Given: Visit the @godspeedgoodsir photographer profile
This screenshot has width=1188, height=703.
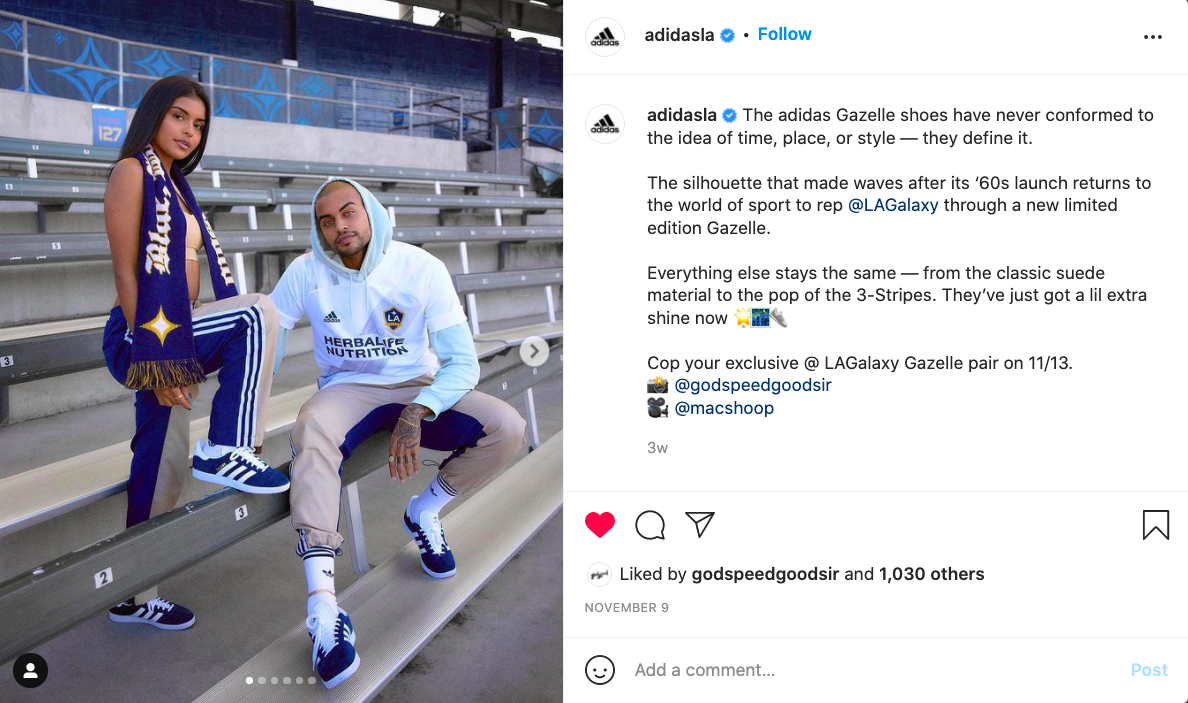Looking at the screenshot, I should (752, 385).
